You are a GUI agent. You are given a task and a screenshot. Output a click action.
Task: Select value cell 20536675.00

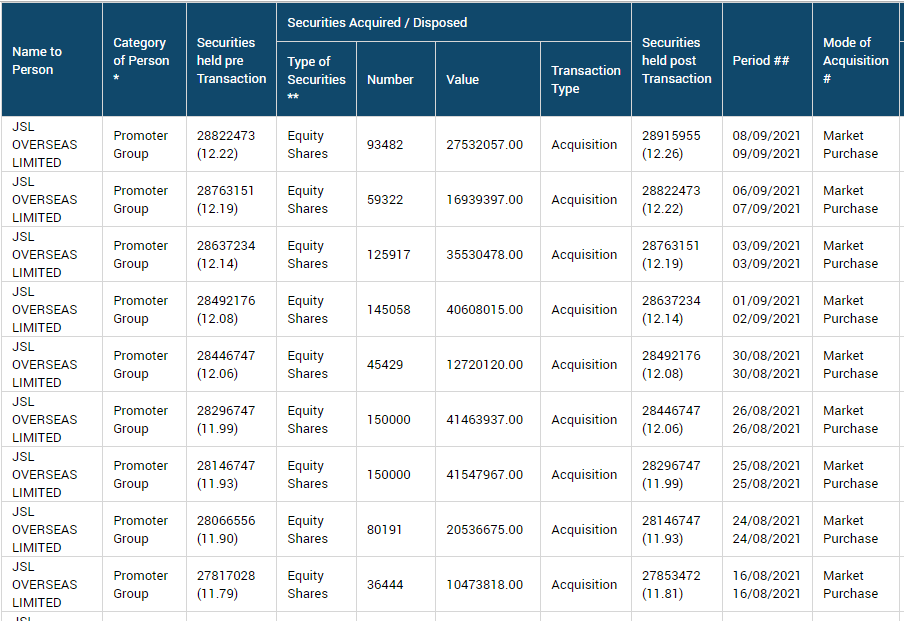(488, 529)
